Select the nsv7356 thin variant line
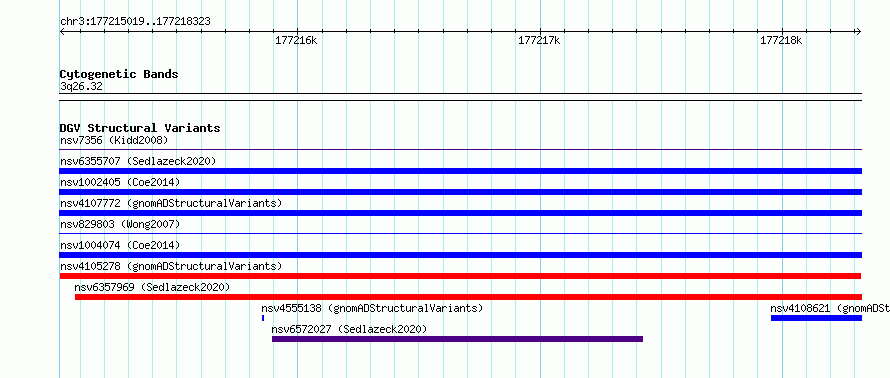This screenshot has height=378, width=890. (x=461, y=150)
